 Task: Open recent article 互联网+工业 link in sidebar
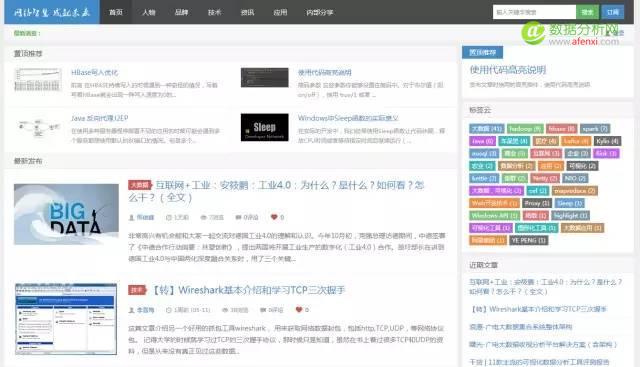546,287
